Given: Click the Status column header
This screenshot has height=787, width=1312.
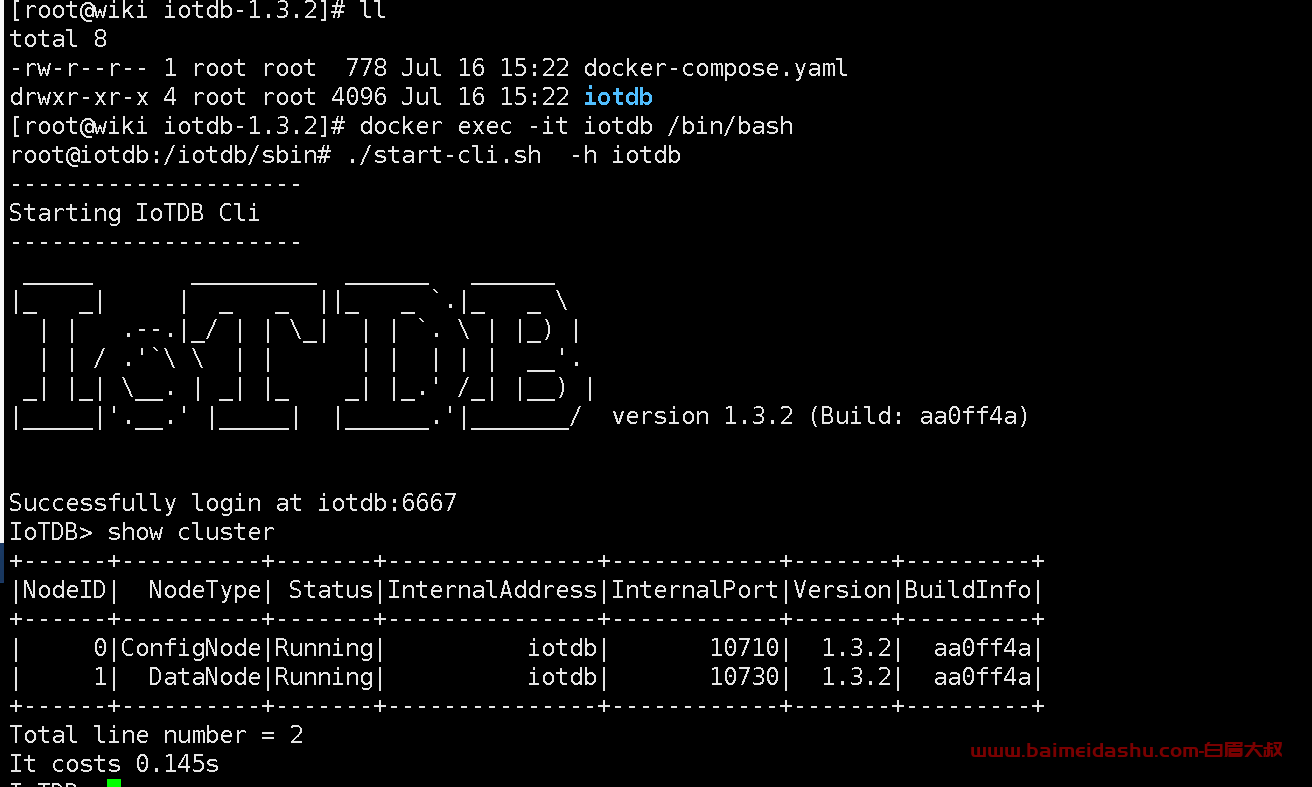Looking at the screenshot, I should [x=330, y=590].
